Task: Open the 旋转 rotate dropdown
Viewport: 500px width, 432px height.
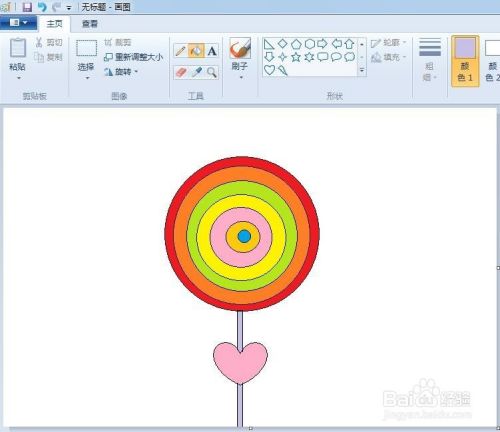Action: (x=121, y=71)
